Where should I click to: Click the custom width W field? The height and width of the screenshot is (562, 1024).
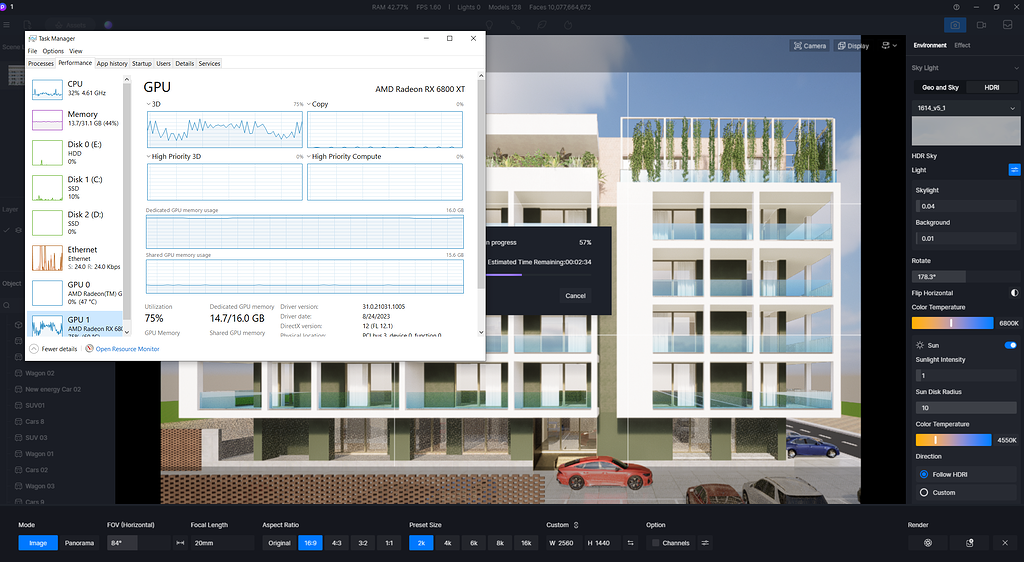pyautogui.click(x=564, y=543)
